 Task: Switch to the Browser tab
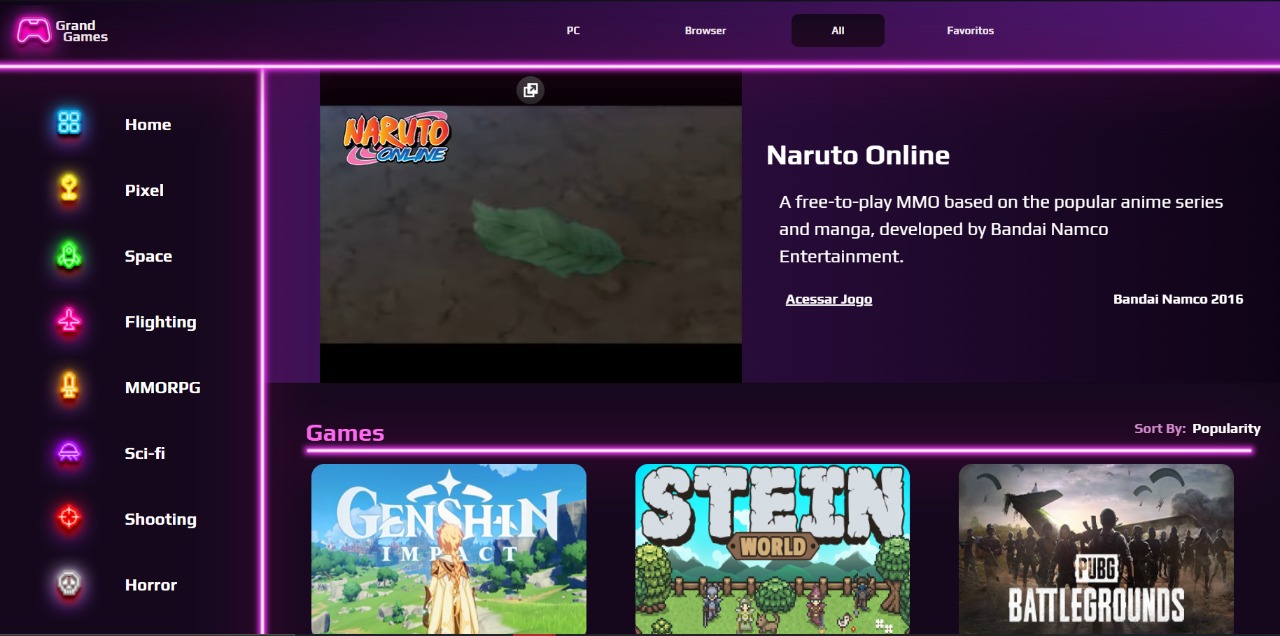click(x=705, y=31)
